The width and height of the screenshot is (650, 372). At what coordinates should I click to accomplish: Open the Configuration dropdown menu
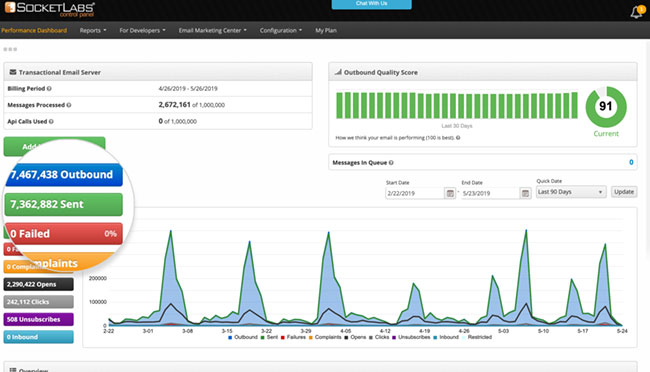tap(281, 30)
